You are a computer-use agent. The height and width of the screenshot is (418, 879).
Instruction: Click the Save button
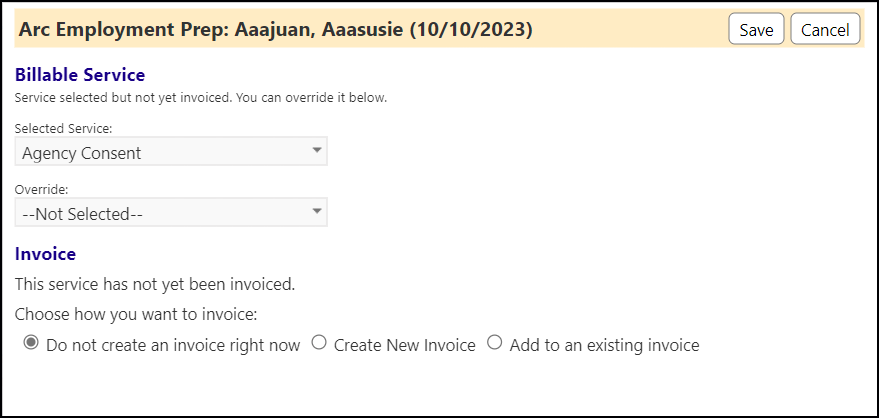click(756, 29)
